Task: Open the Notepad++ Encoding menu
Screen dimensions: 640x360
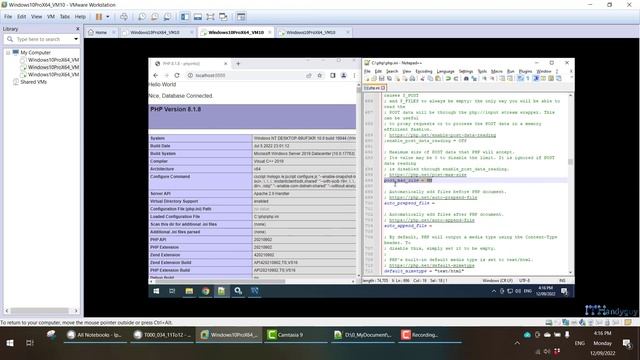Action: [424, 71]
